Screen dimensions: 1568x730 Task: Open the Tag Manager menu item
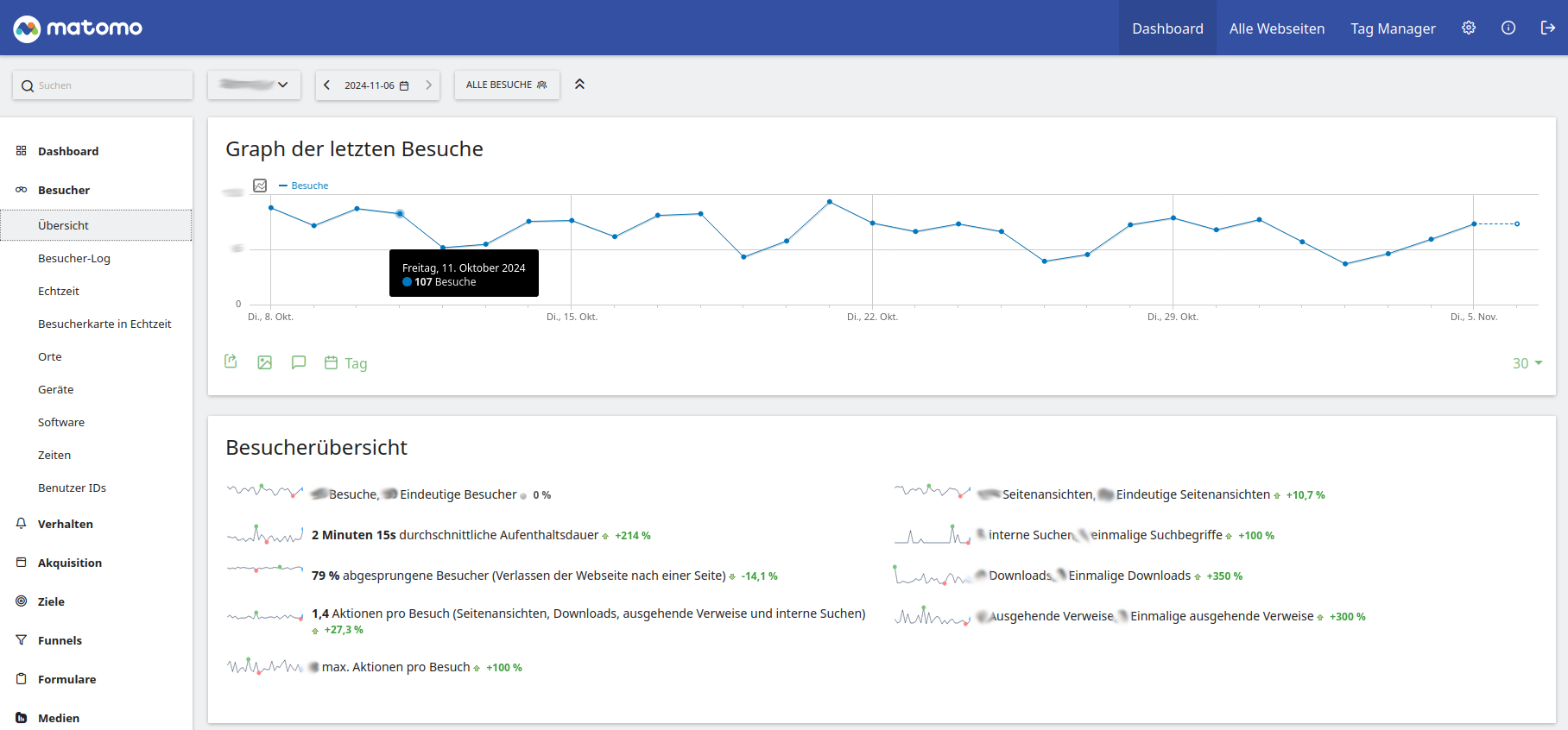pos(1393,28)
